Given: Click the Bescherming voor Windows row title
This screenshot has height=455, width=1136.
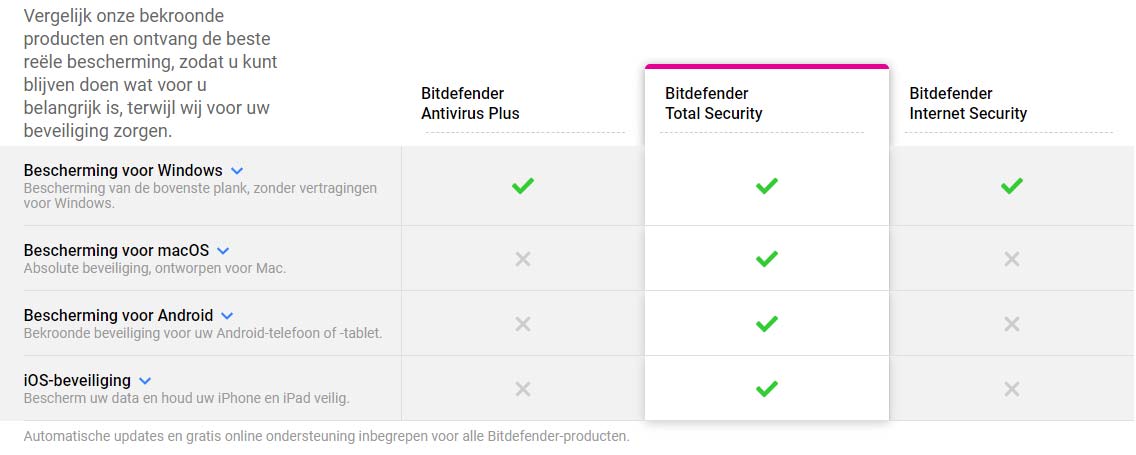Looking at the screenshot, I should pyautogui.click(x=123, y=171).
